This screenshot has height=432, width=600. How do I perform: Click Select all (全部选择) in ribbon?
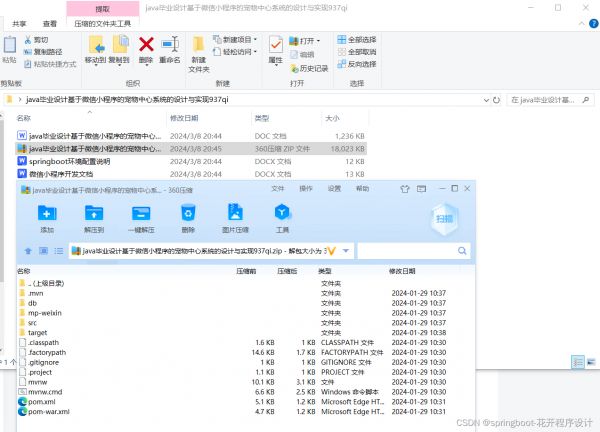point(357,39)
